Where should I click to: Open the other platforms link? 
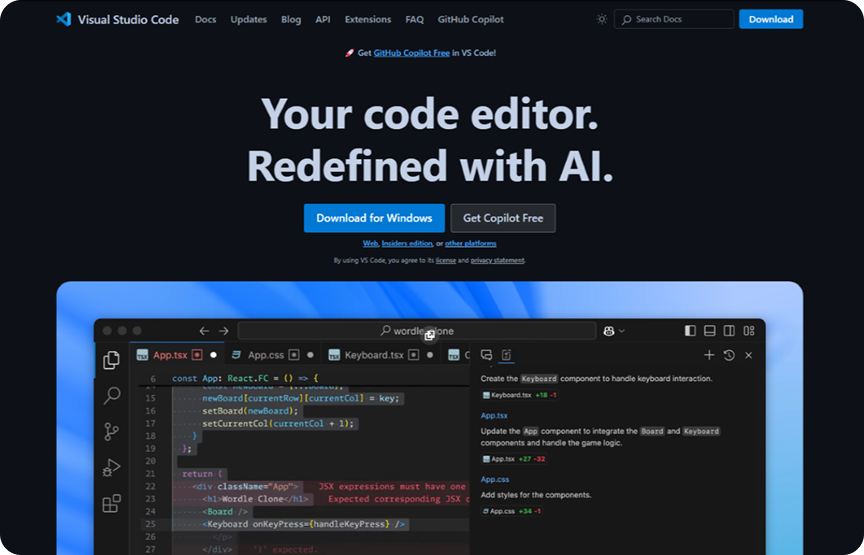coord(471,243)
